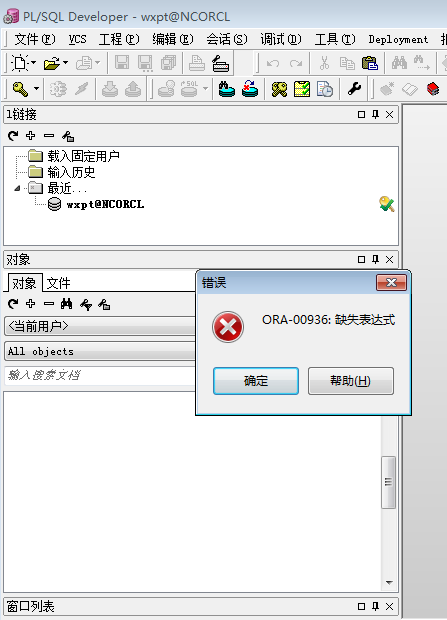Open dropdown arrow beside the Log on key
447x620 pixels.
tap(36, 89)
